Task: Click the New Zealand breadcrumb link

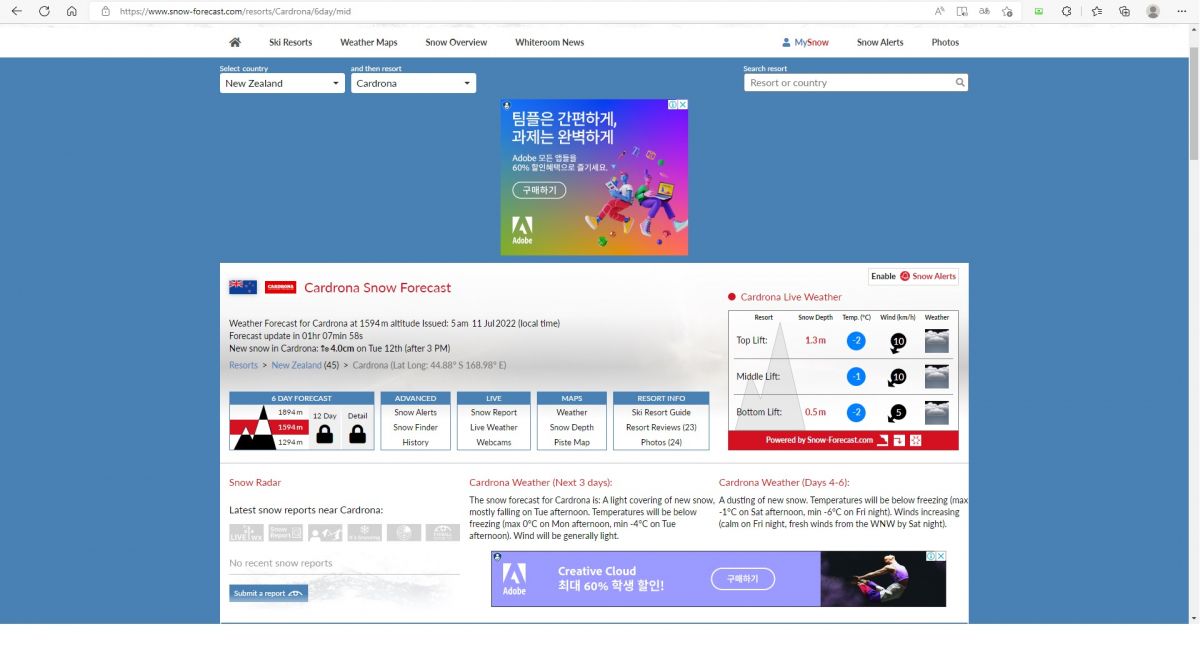Action: 296,365
